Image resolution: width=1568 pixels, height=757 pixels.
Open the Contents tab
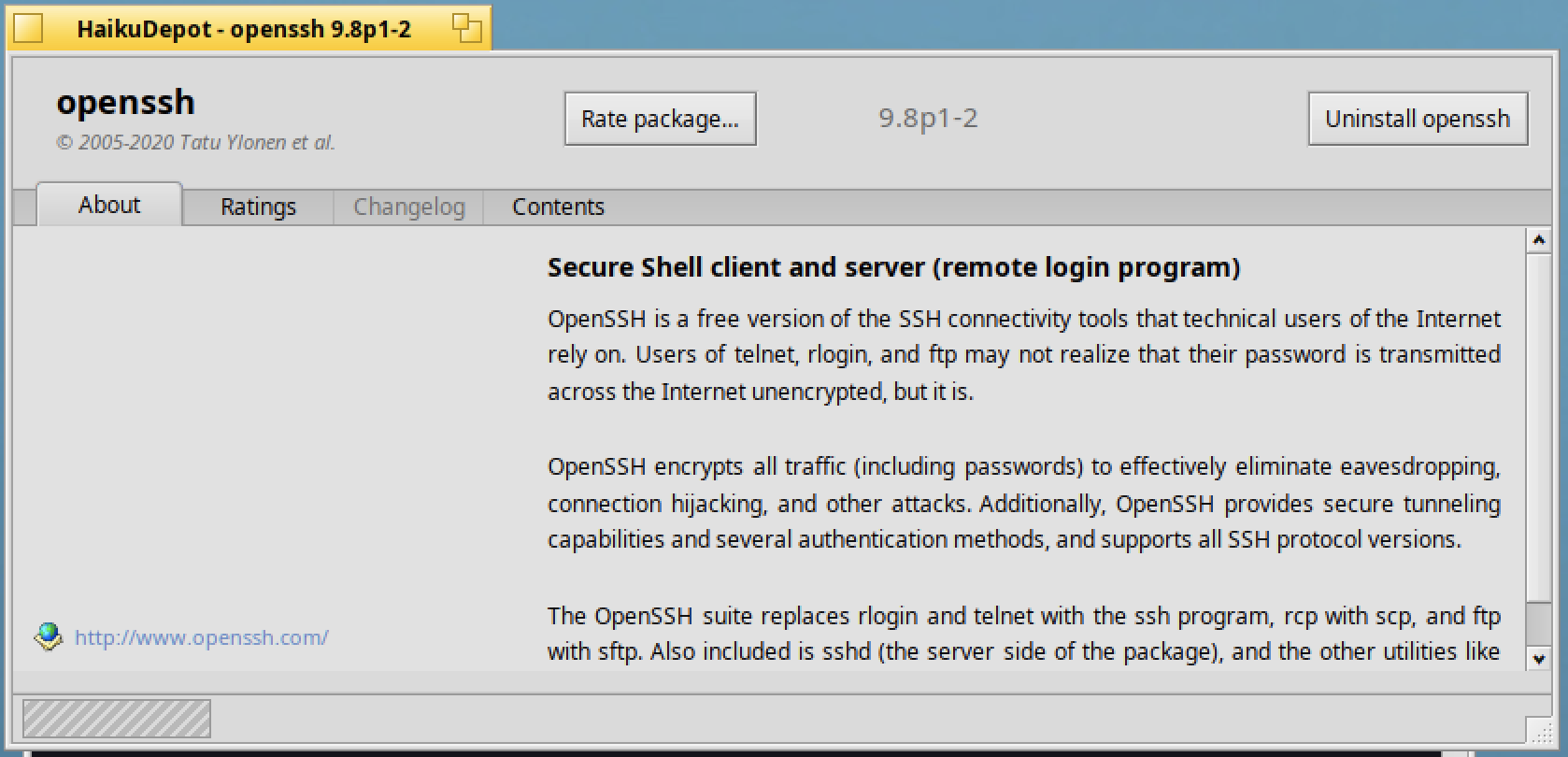pos(558,207)
